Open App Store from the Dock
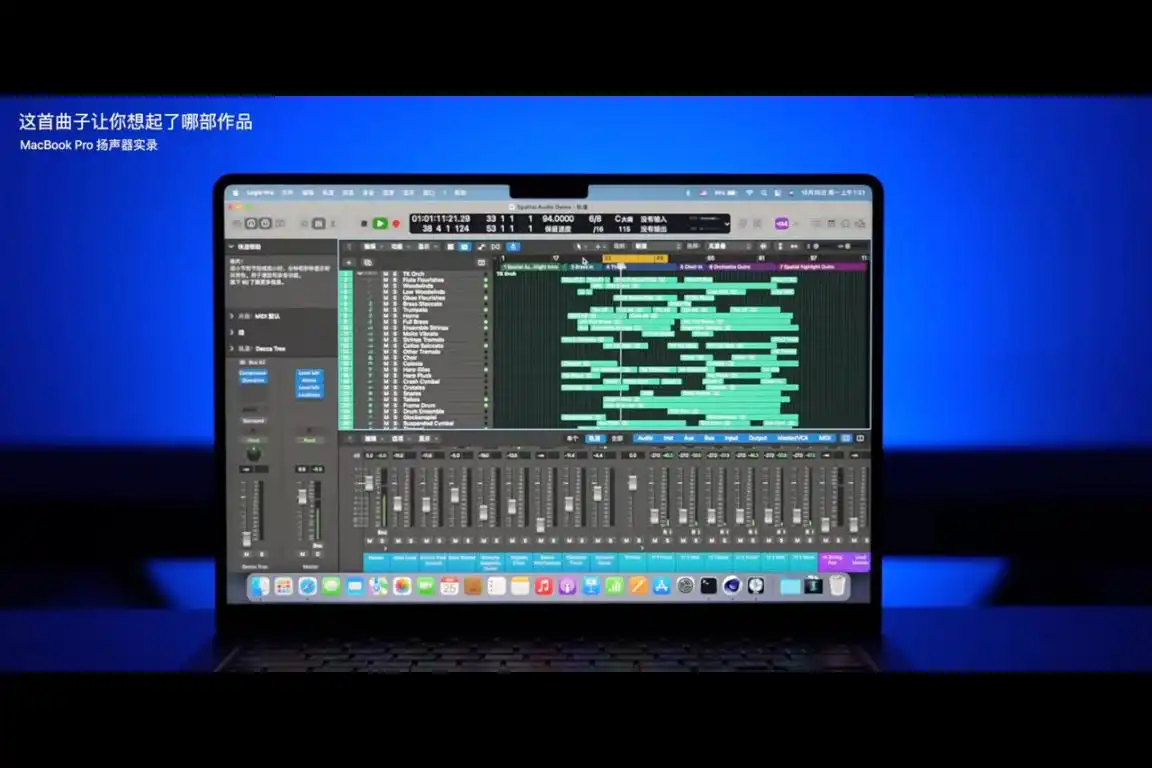This screenshot has width=1152, height=768. 661,586
